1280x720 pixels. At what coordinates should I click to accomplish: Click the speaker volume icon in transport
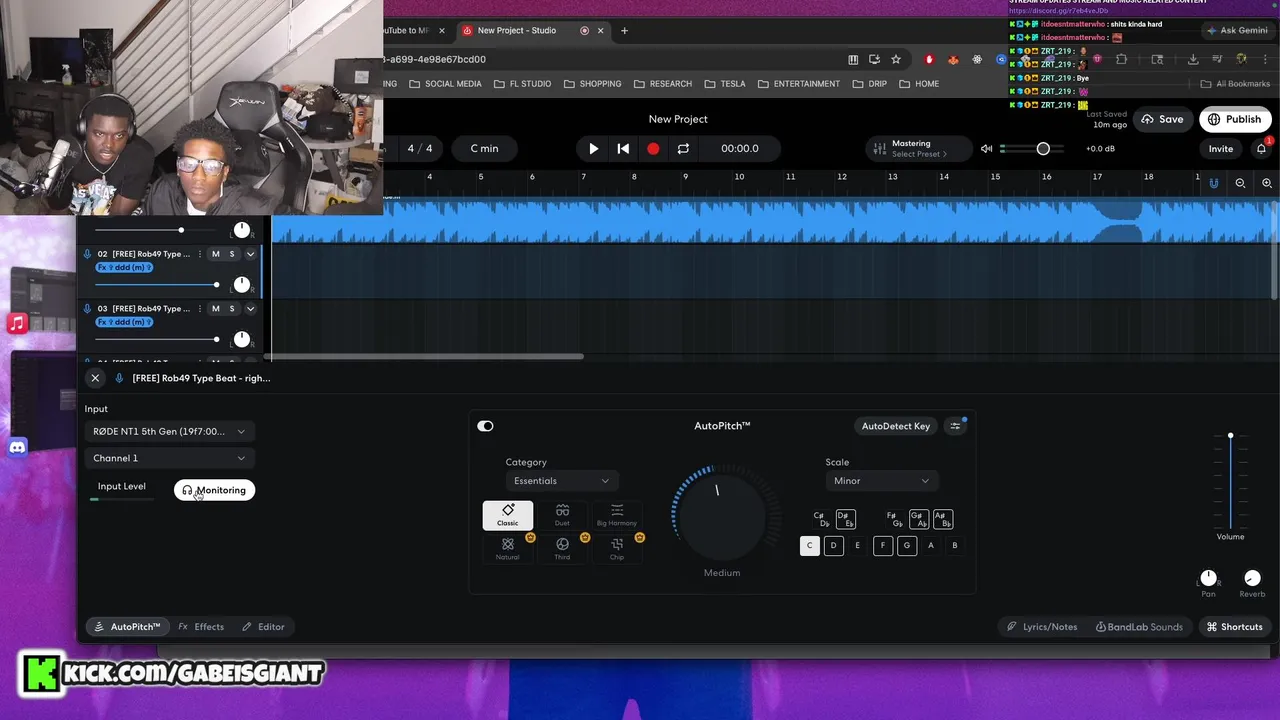986,148
